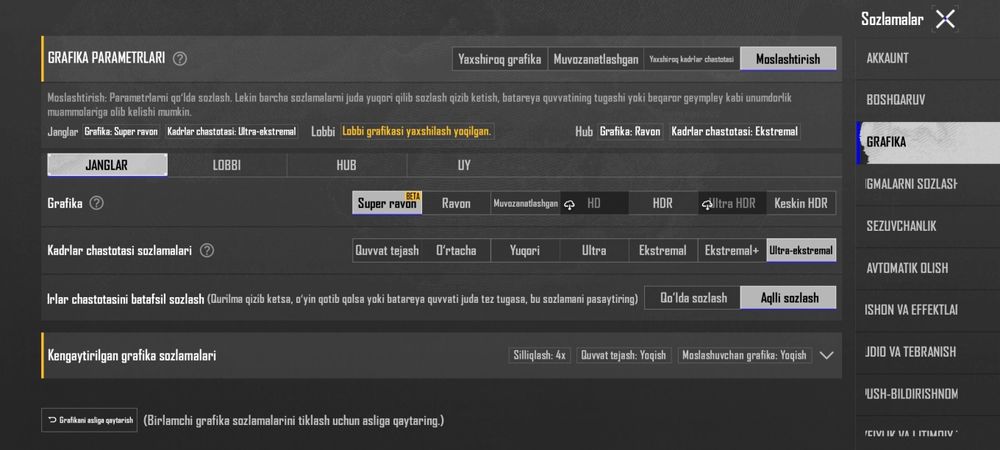Click BETA badge on Super ravon
1000x450 pixels.
(x=413, y=196)
